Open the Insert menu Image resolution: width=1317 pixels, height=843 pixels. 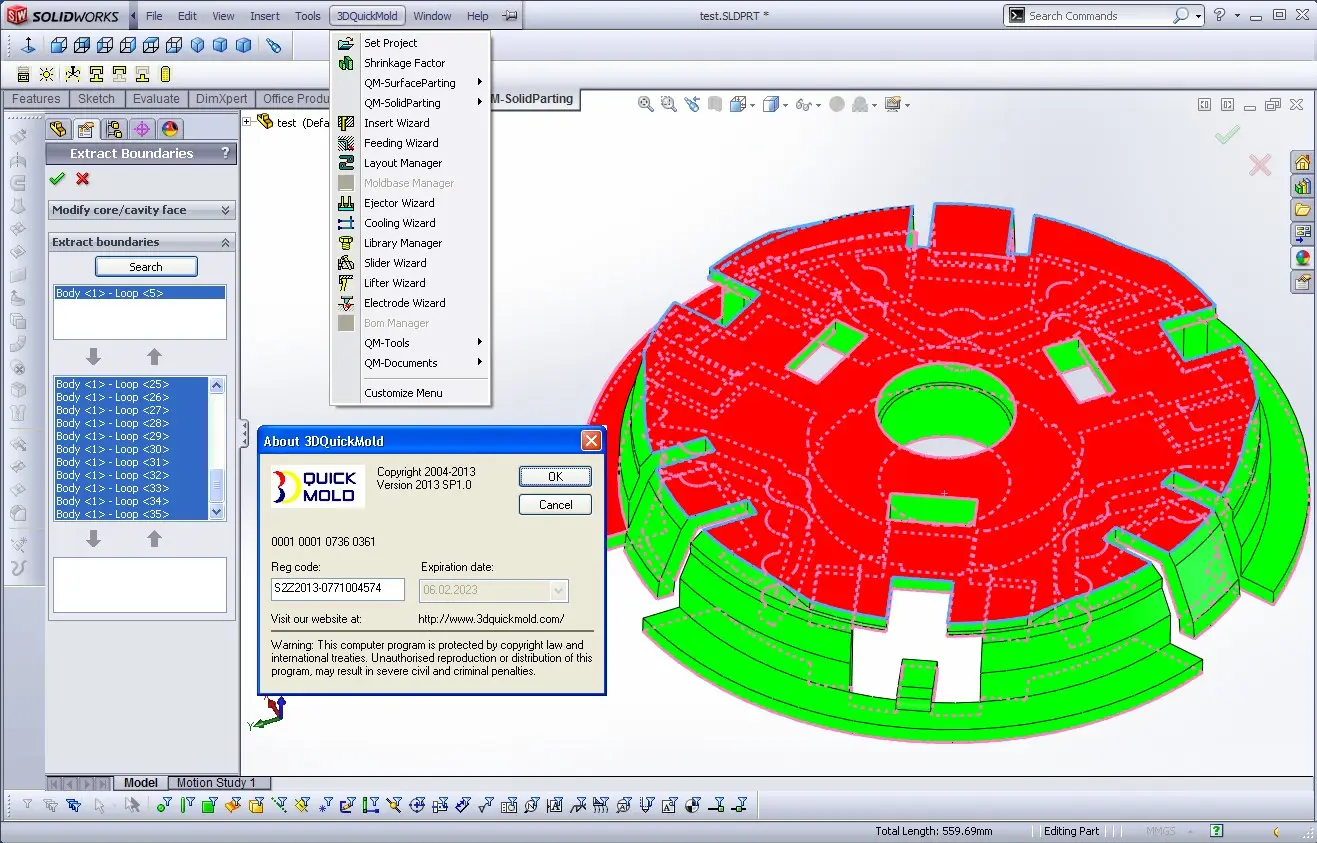pos(265,16)
